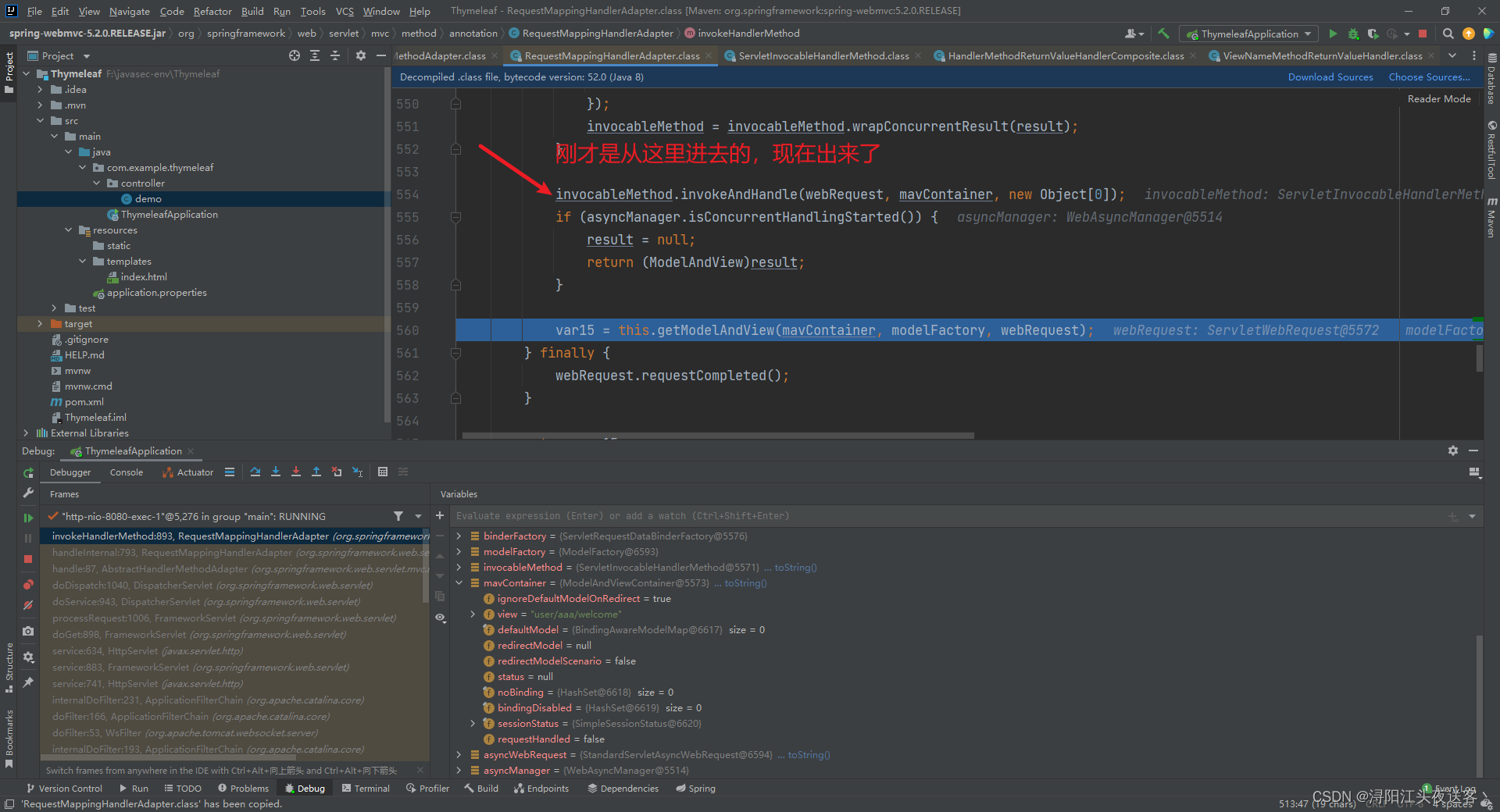Expand the target folder in project tree
1500x812 pixels.
pos(40,324)
